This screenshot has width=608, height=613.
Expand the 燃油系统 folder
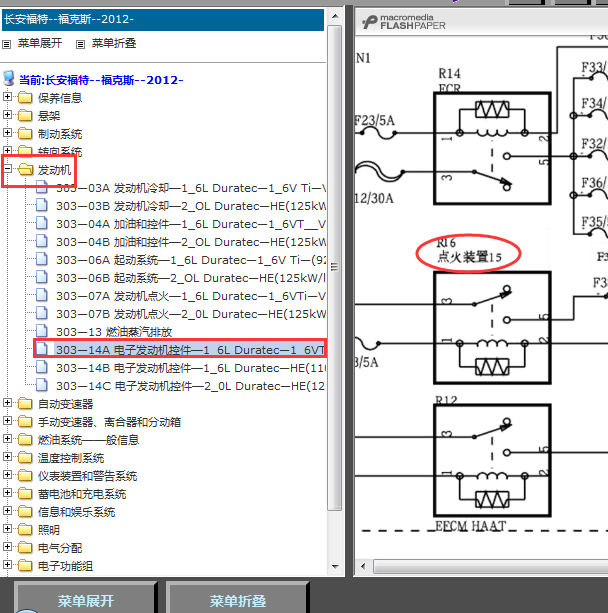pyautogui.click(x=7, y=438)
